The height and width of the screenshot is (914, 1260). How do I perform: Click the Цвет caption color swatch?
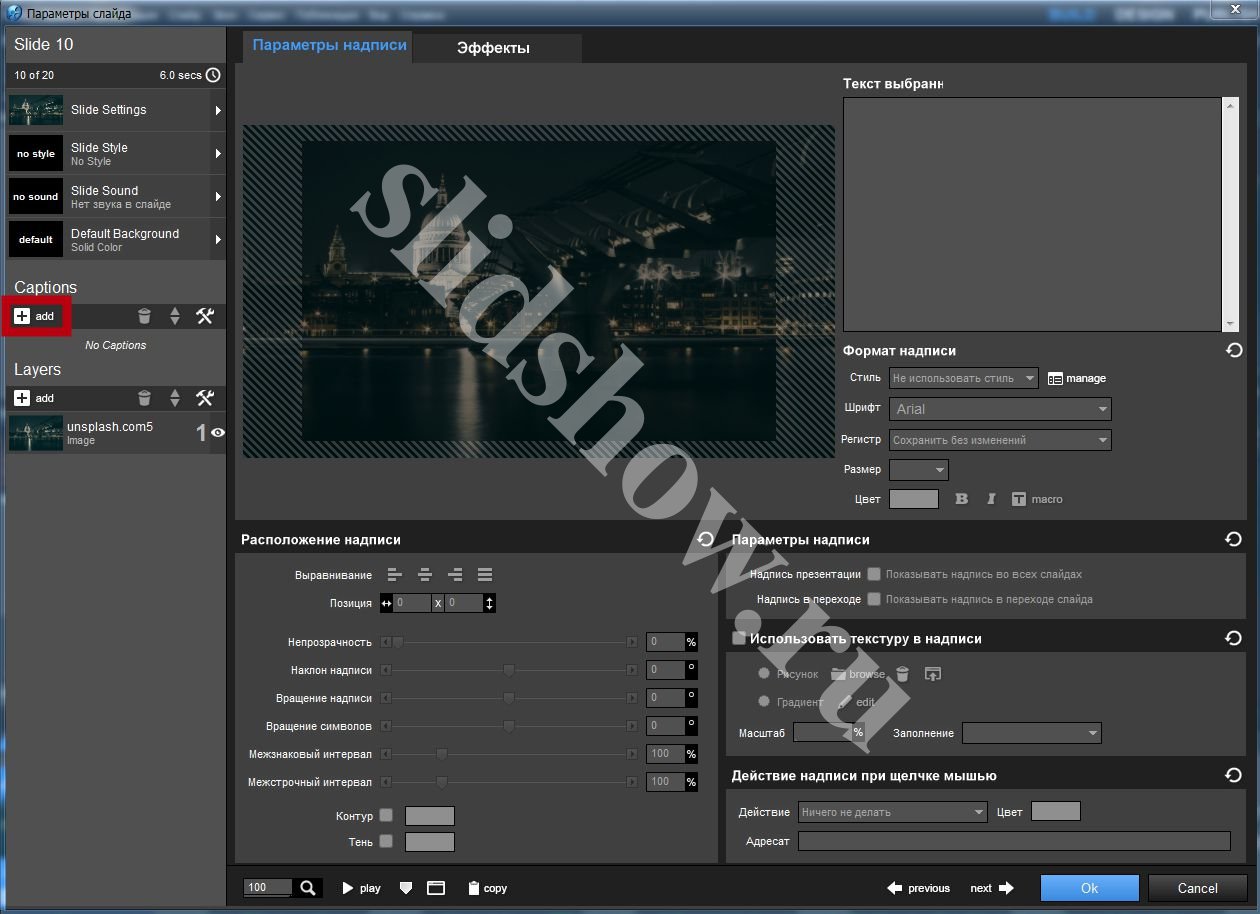pyautogui.click(x=913, y=499)
